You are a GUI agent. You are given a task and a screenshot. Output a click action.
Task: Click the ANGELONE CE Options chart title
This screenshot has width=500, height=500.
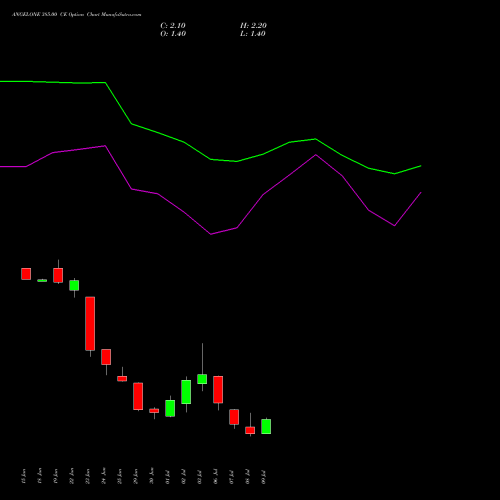coord(77,15)
